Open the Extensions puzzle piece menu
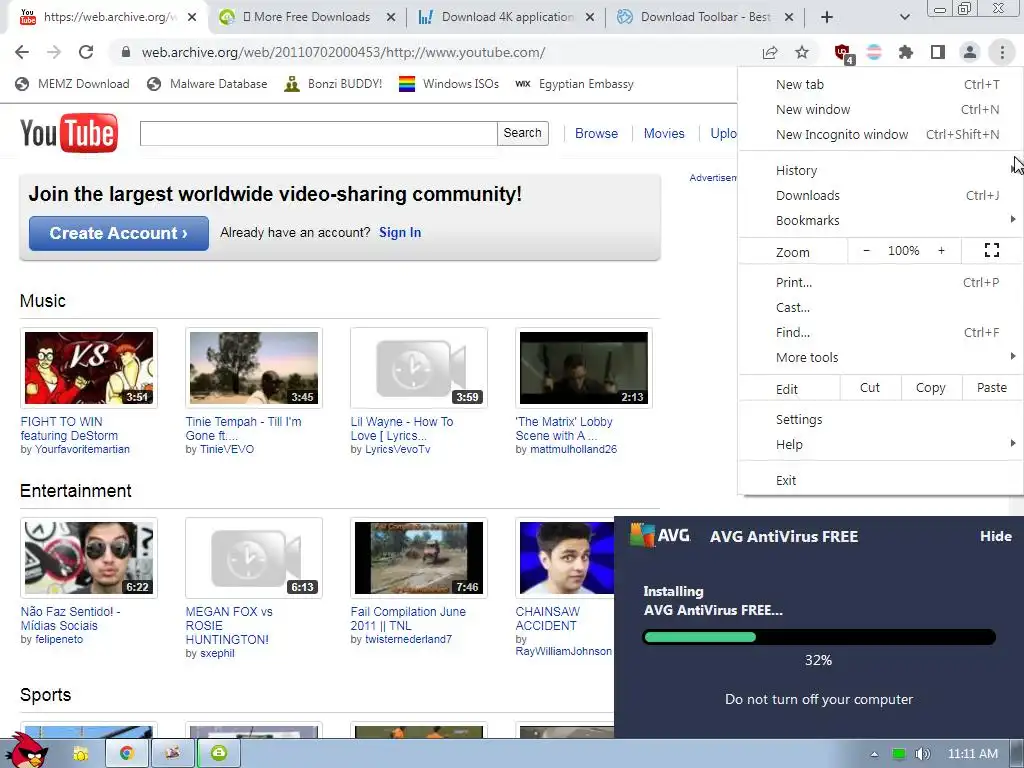 tap(906, 52)
